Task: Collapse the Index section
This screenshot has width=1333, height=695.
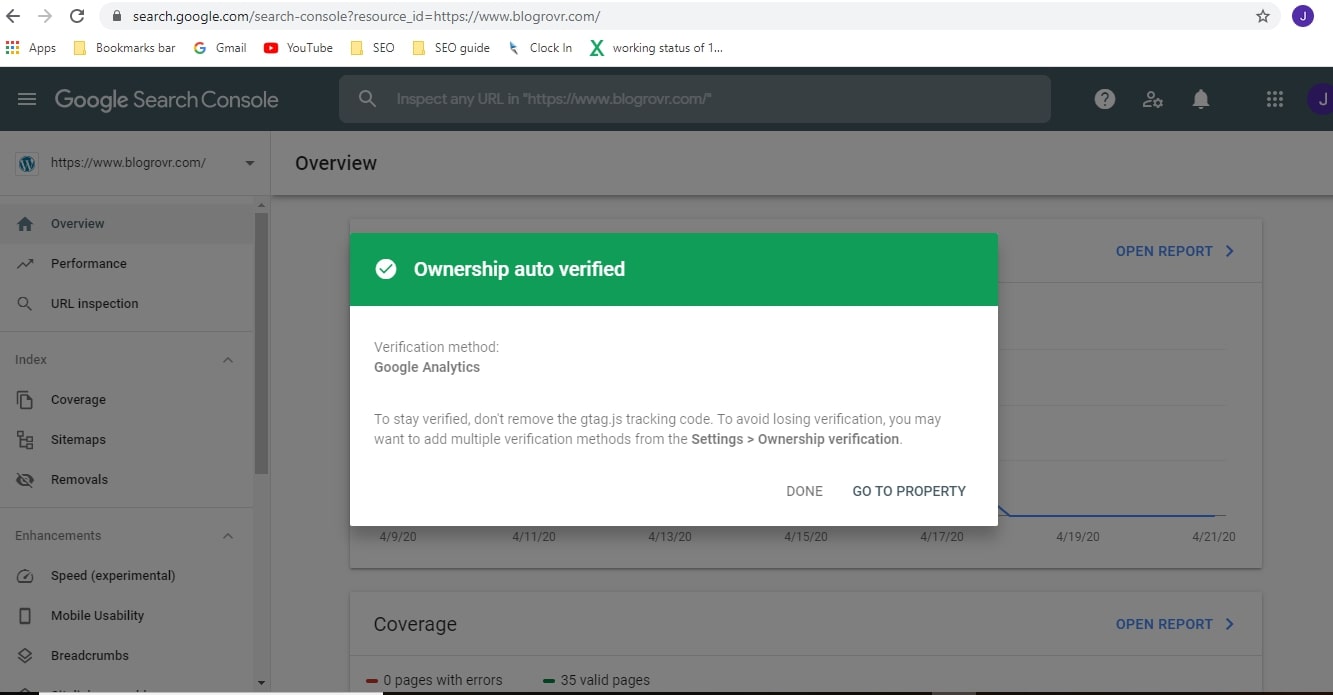Action: click(228, 359)
